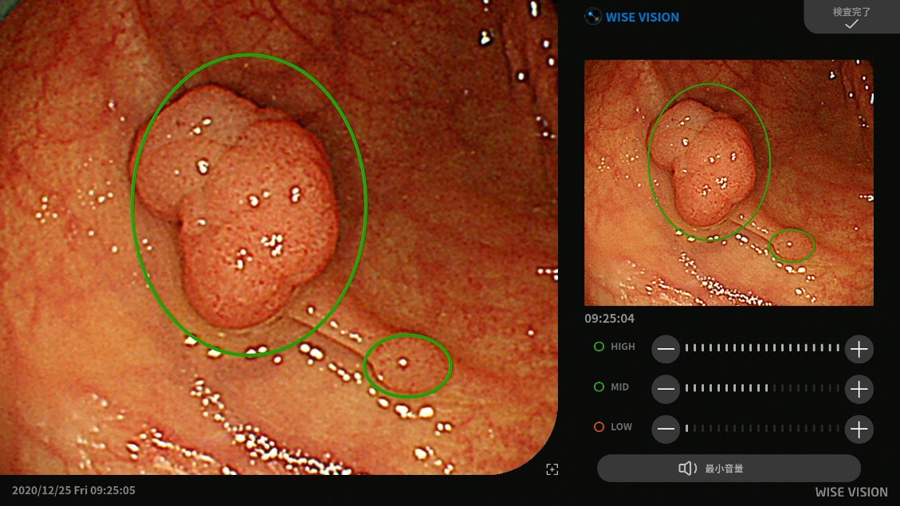Decrease the MID level with minus button
Image resolution: width=900 pixels, height=506 pixels.
(666, 388)
